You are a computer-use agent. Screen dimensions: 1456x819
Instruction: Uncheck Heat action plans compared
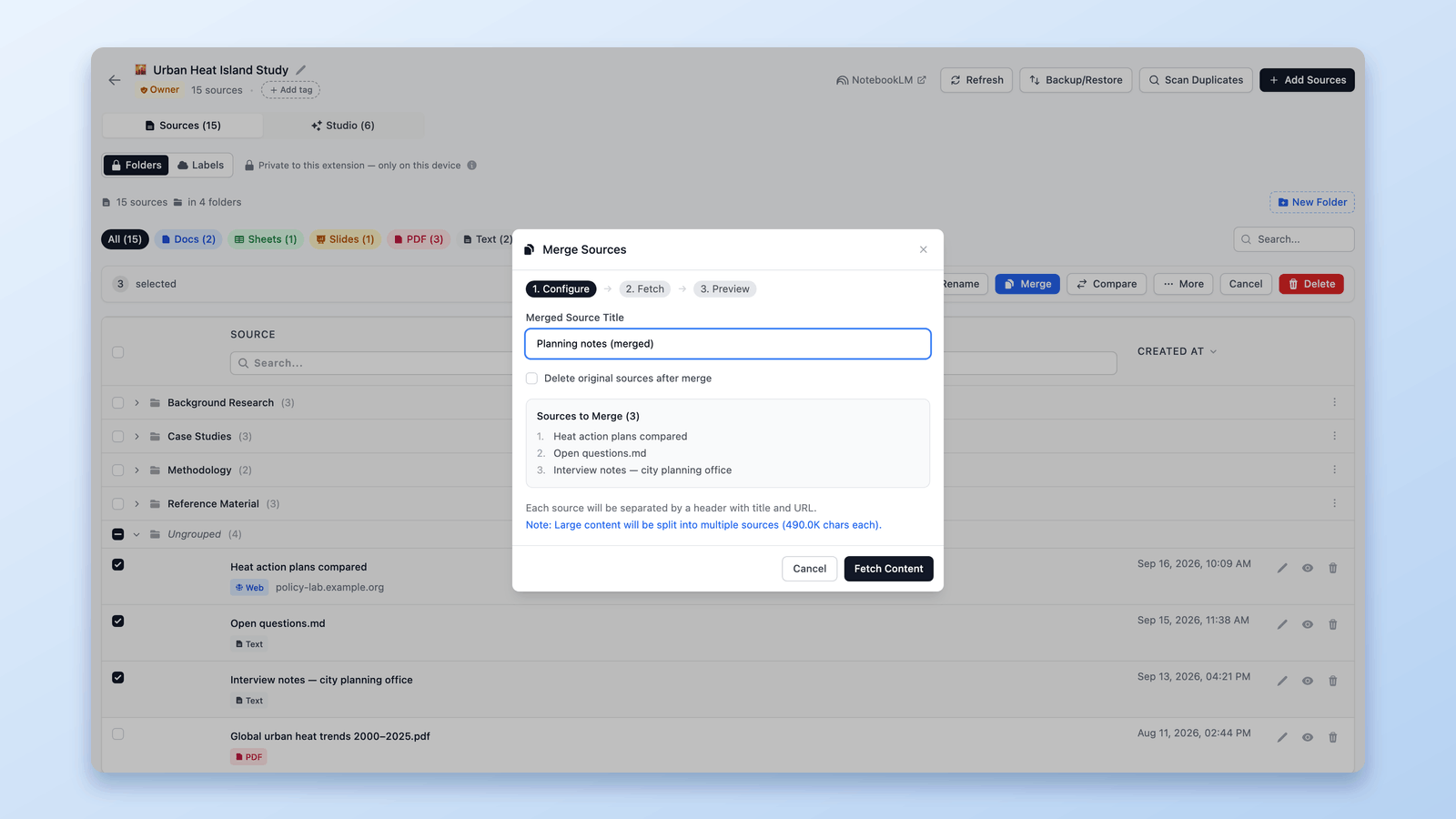[117, 565]
